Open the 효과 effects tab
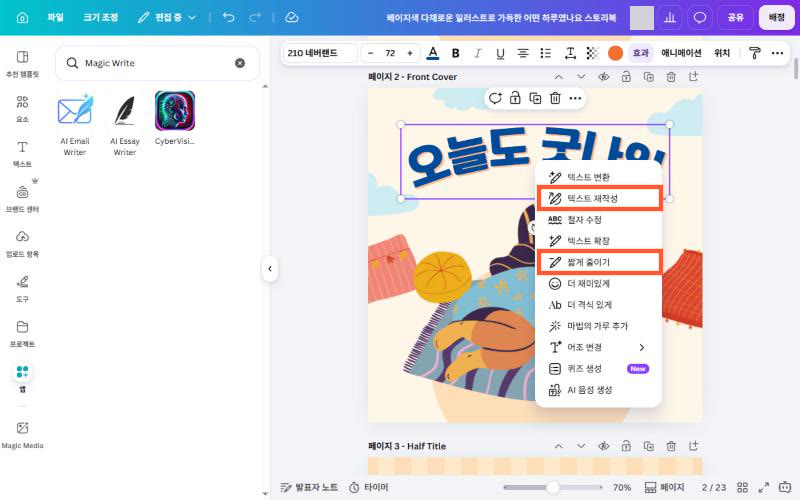 pyautogui.click(x=640, y=53)
